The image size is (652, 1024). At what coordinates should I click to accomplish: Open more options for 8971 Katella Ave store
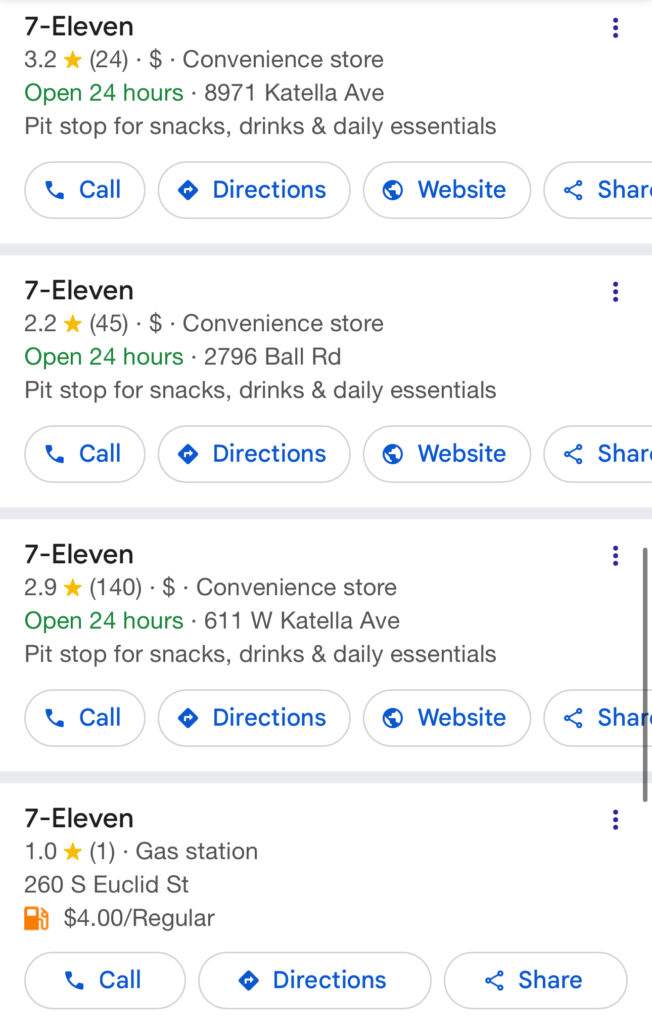(x=615, y=28)
